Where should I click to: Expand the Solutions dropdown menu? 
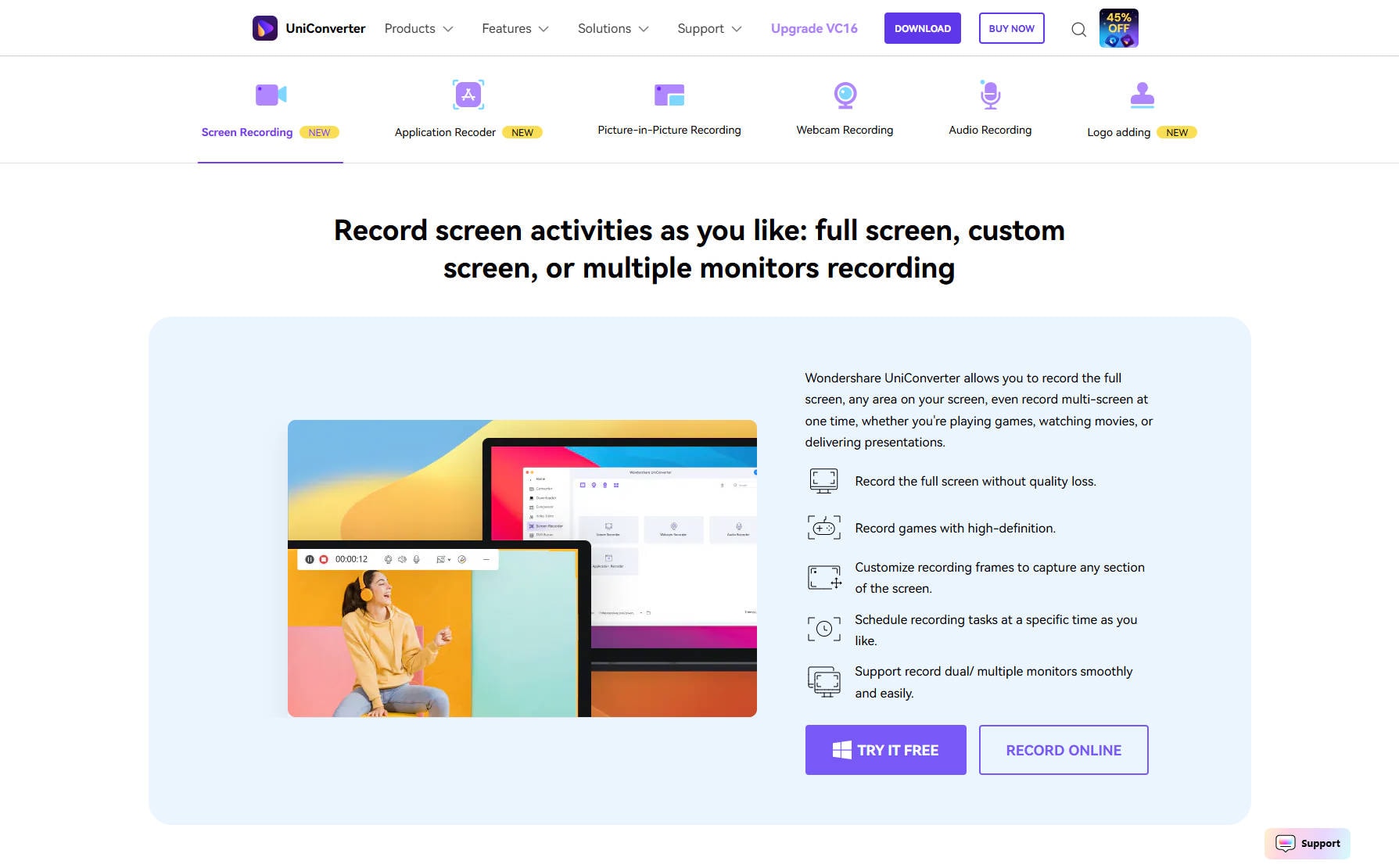pyautogui.click(x=613, y=29)
